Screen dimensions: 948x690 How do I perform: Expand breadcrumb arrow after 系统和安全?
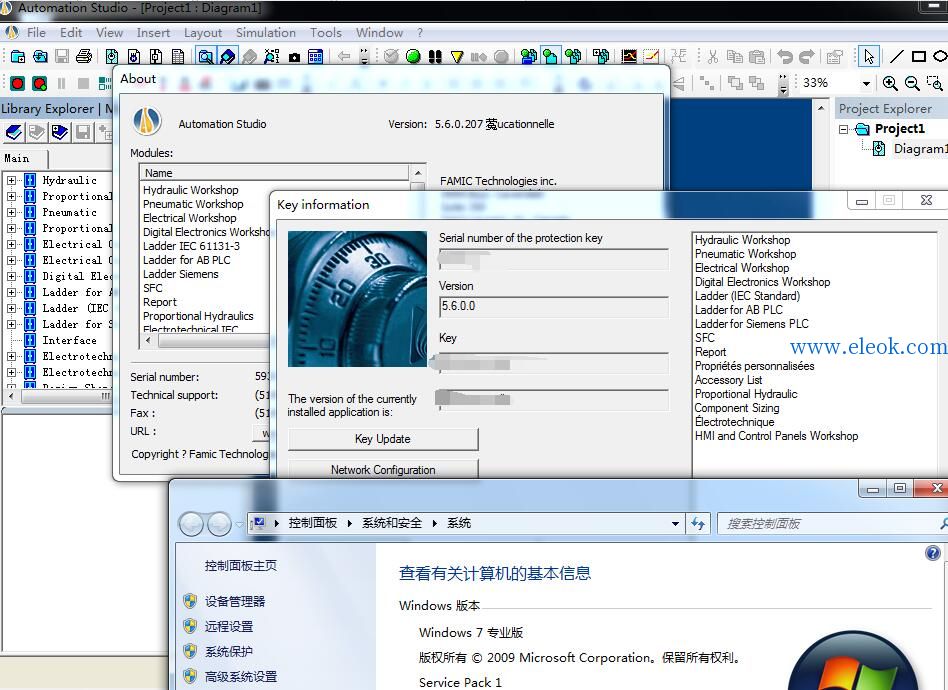[434, 523]
